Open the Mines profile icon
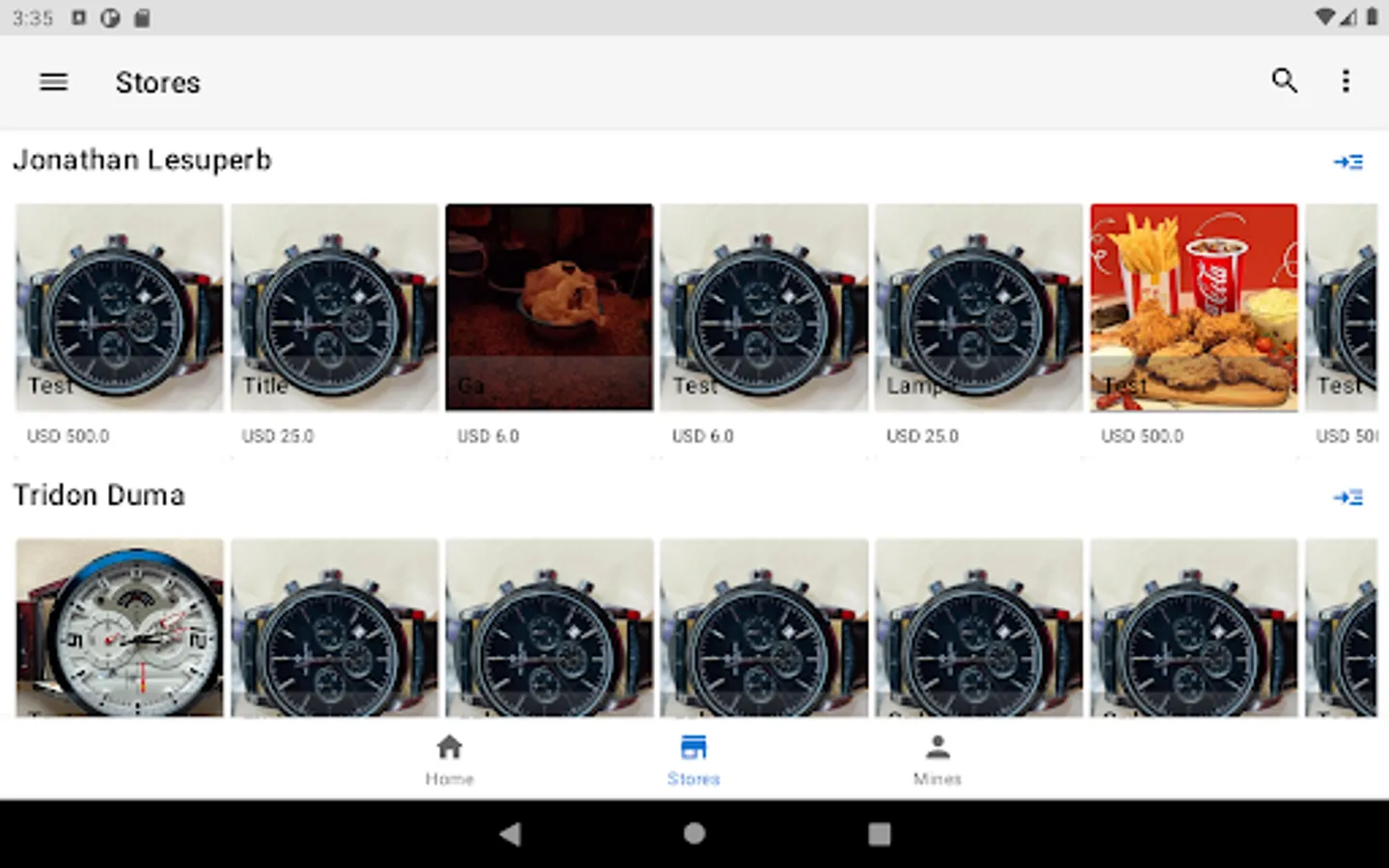The image size is (1389, 868). click(937, 745)
